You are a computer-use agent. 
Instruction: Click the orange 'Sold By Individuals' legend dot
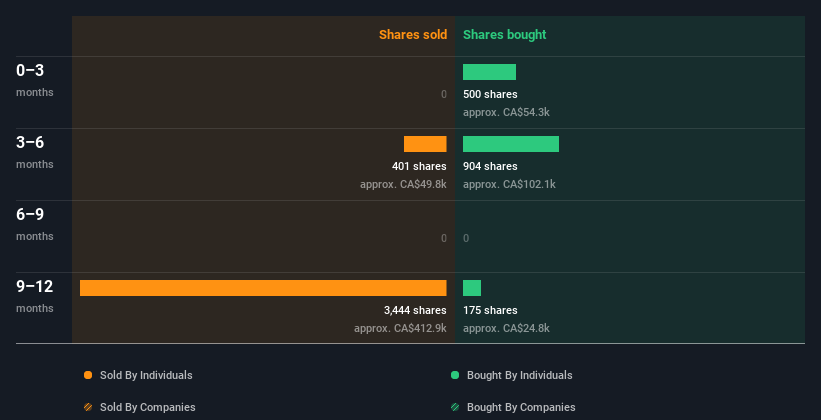88,375
